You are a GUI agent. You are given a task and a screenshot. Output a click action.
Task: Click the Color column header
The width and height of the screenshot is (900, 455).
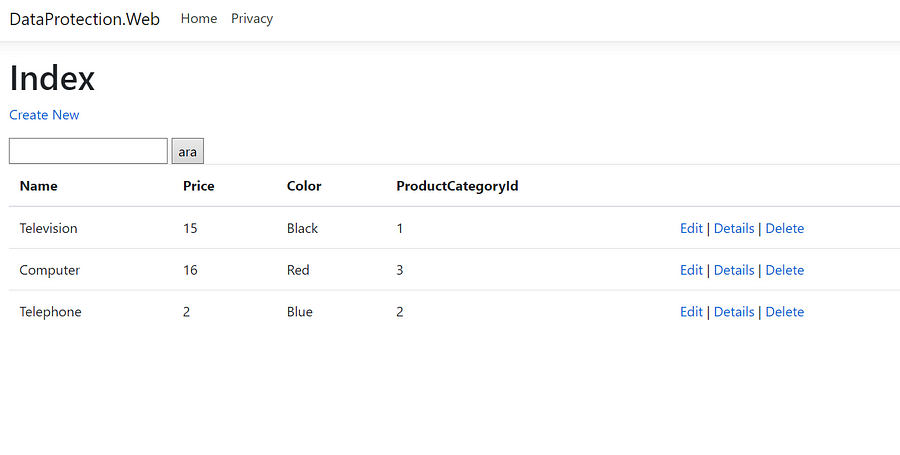click(304, 186)
